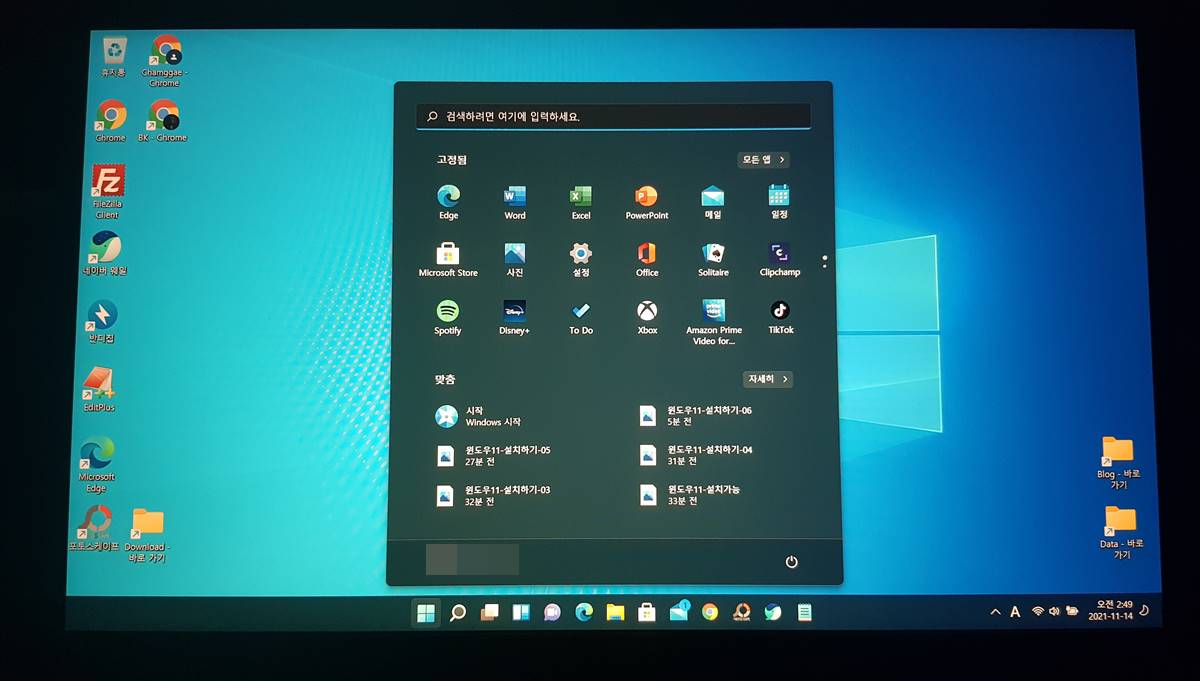
Task: Launch Word from the Start menu
Action: [x=515, y=202]
